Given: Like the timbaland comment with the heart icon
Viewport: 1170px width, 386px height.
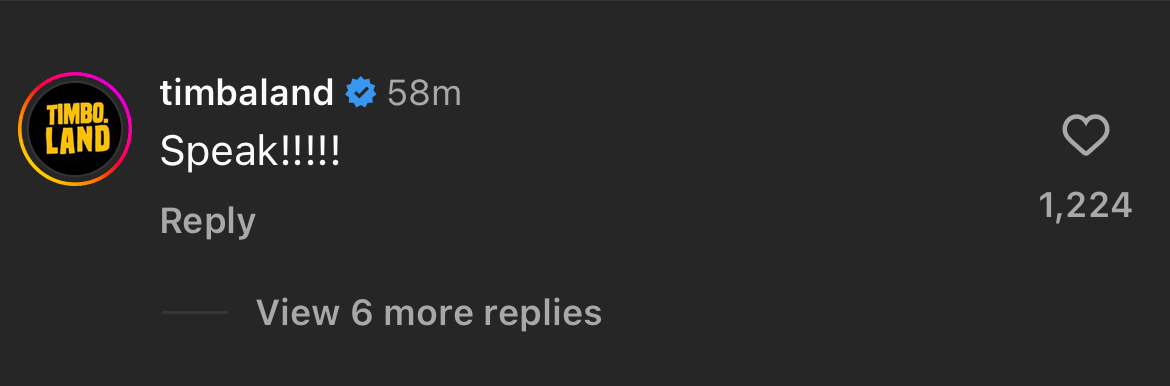Looking at the screenshot, I should (x=1085, y=137).
